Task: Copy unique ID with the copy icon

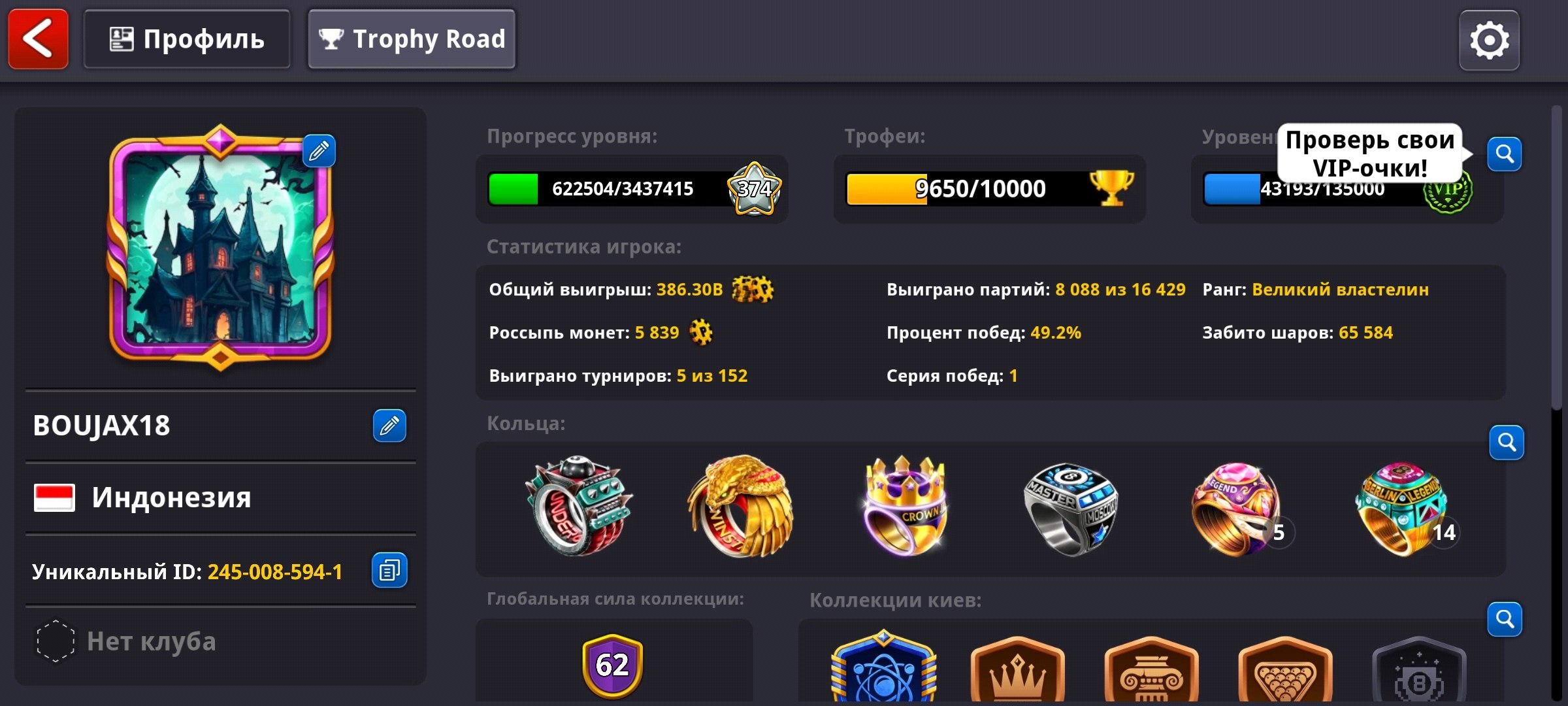Action: (389, 571)
